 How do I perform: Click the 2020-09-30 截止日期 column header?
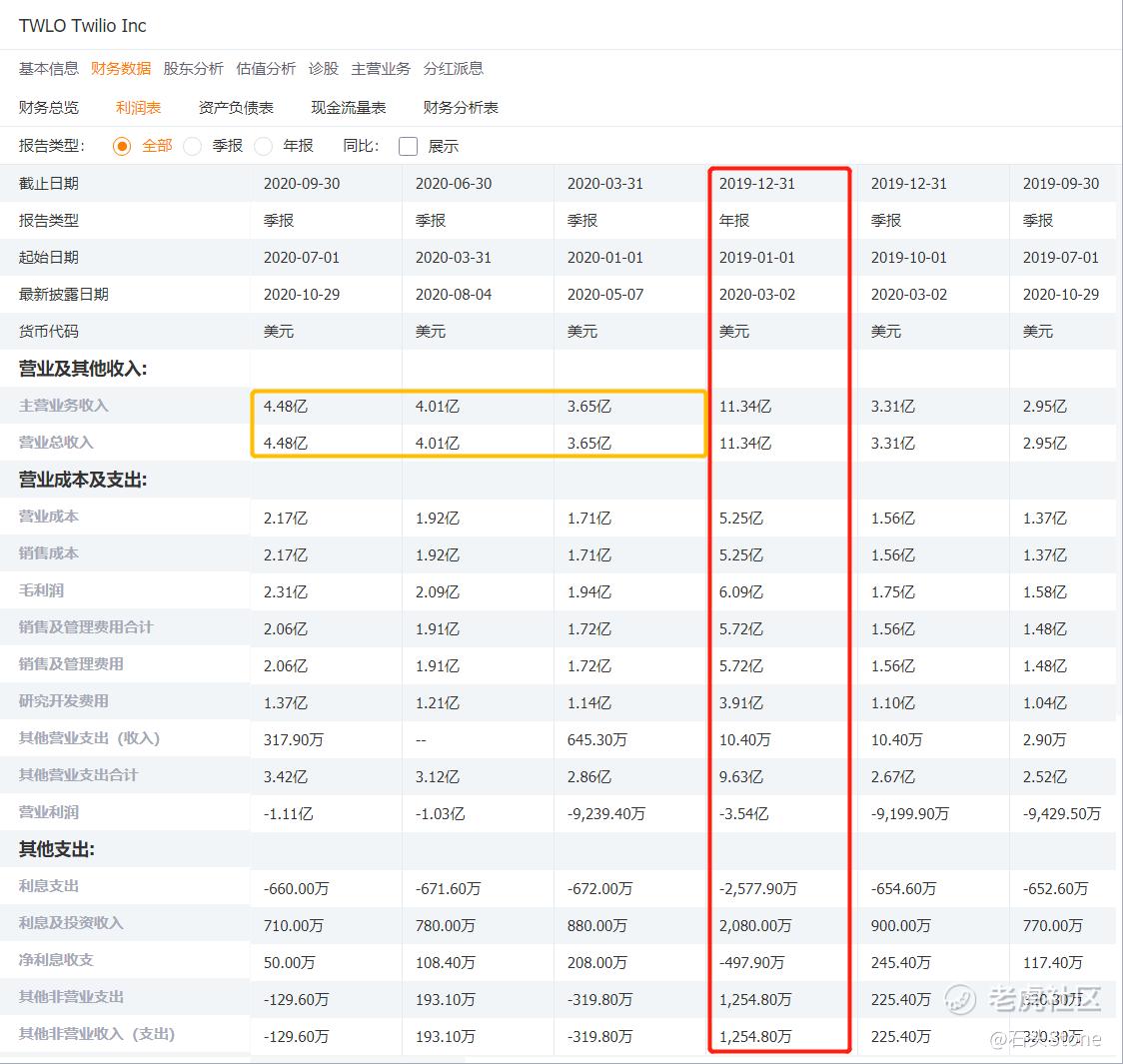[x=302, y=184]
